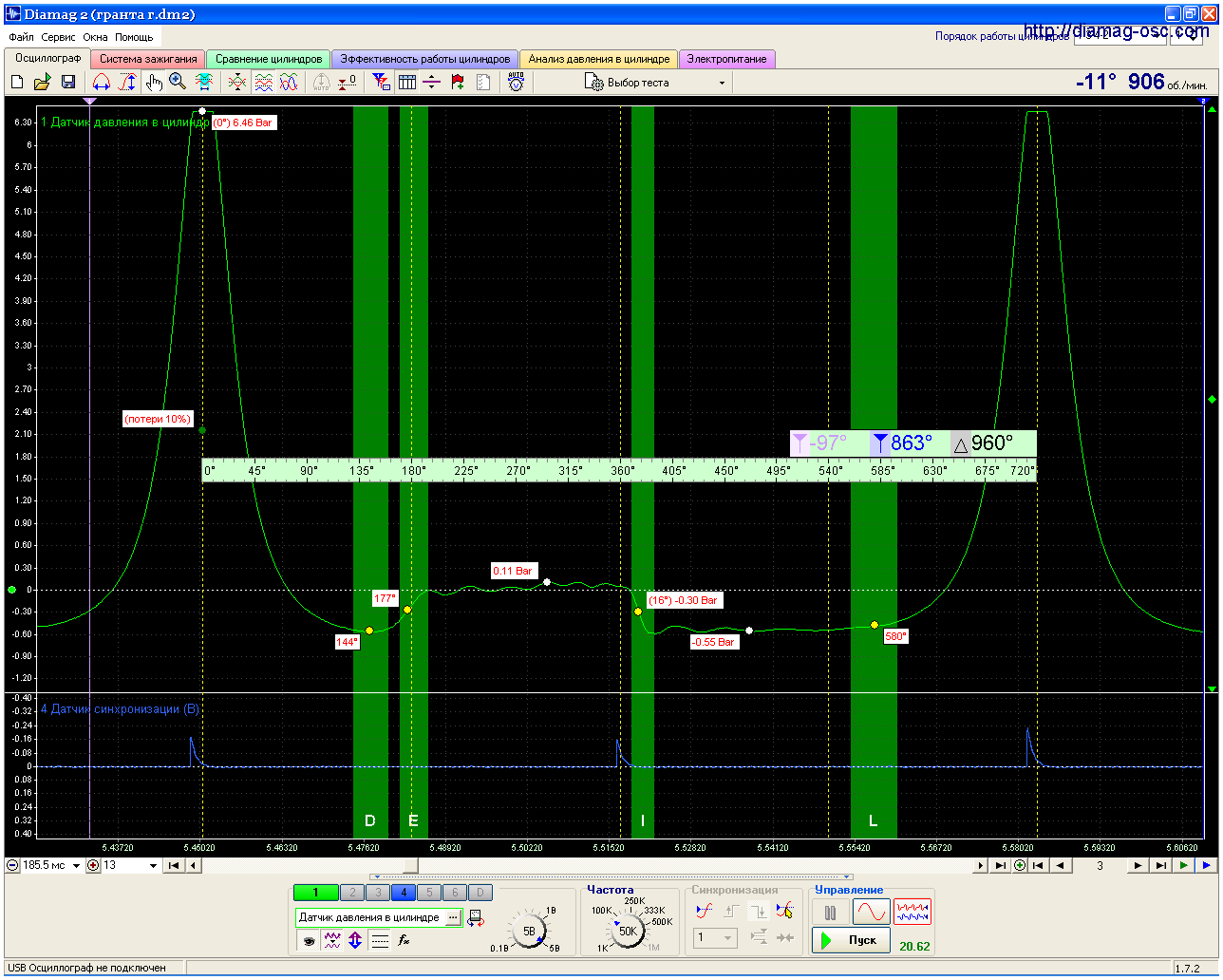Select the vertical measurement cursor tool
Image resolution: width=1223 pixels, height=980 pixels.
(127, 83)
